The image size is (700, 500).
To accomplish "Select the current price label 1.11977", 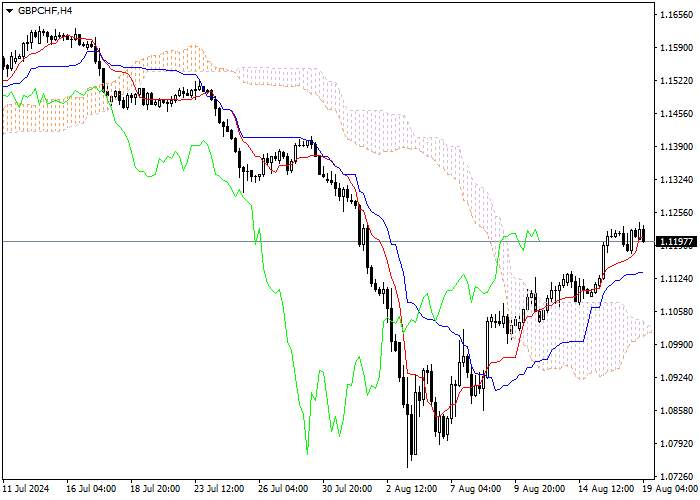I will pyautogui.click(x=676, y=242).
